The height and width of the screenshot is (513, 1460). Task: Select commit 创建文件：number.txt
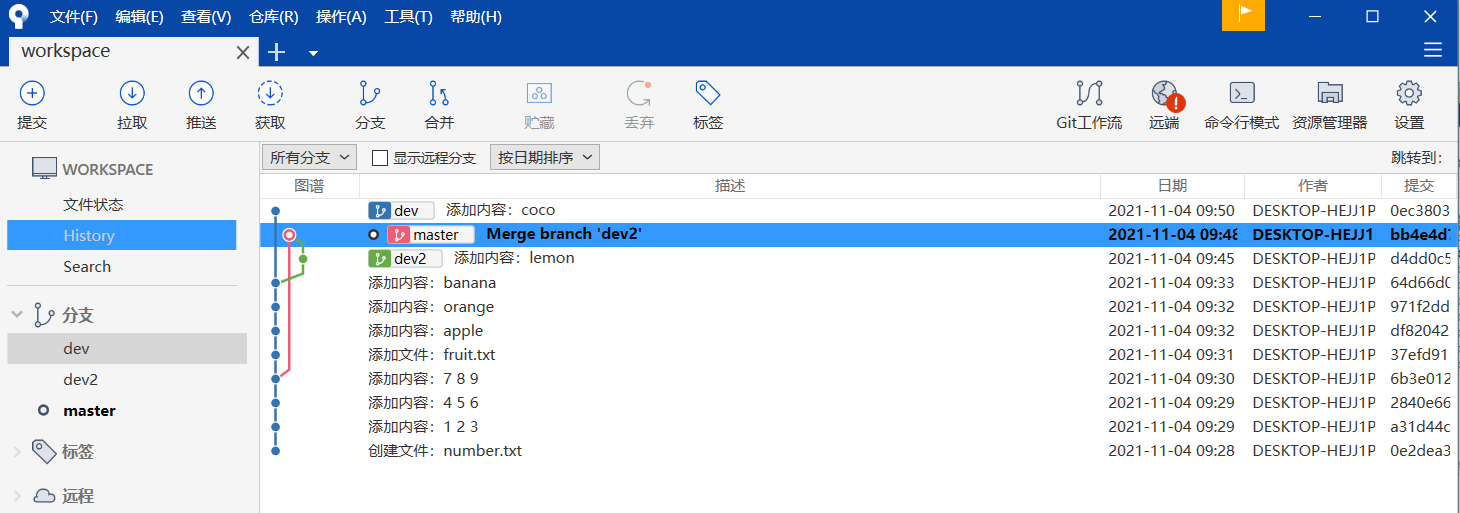(x=858, y=451)
